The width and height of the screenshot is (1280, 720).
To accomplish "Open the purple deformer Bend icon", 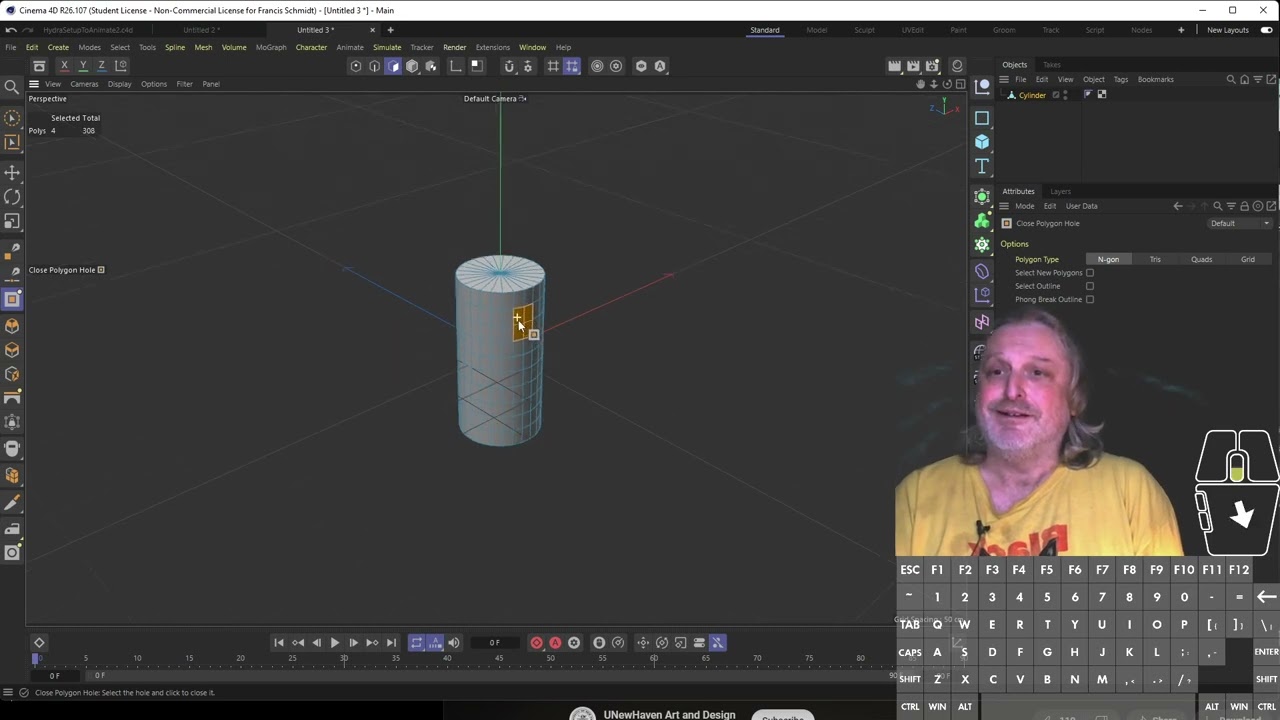I will click(x=982, y=271).
